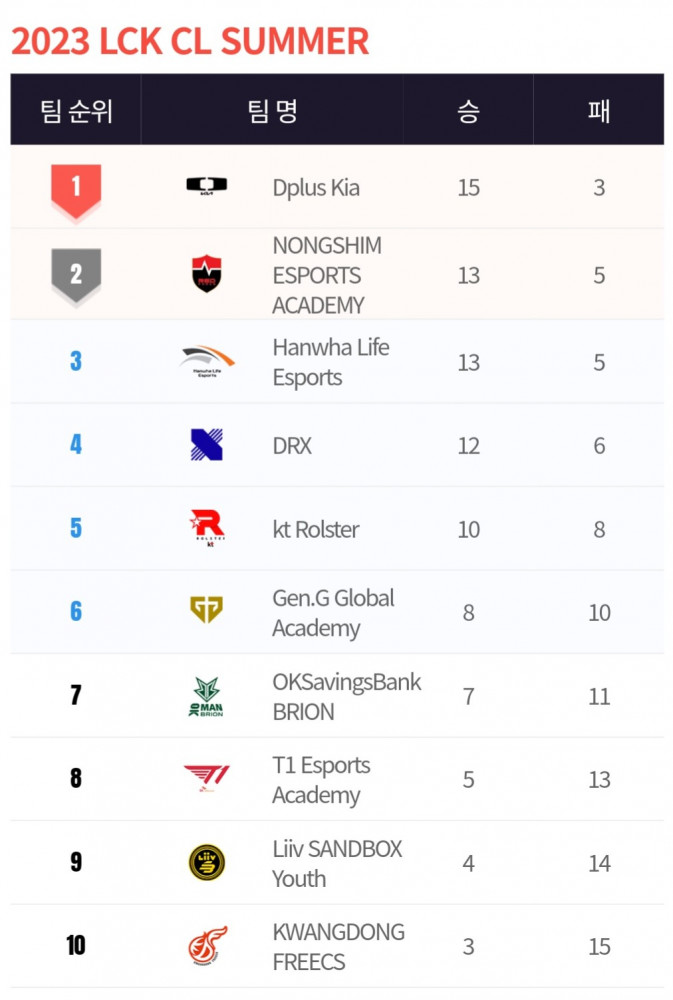The image size is (673, 1000).
Task: Click the Liiv SANDBOX round logo
Action: pos(207,862)
